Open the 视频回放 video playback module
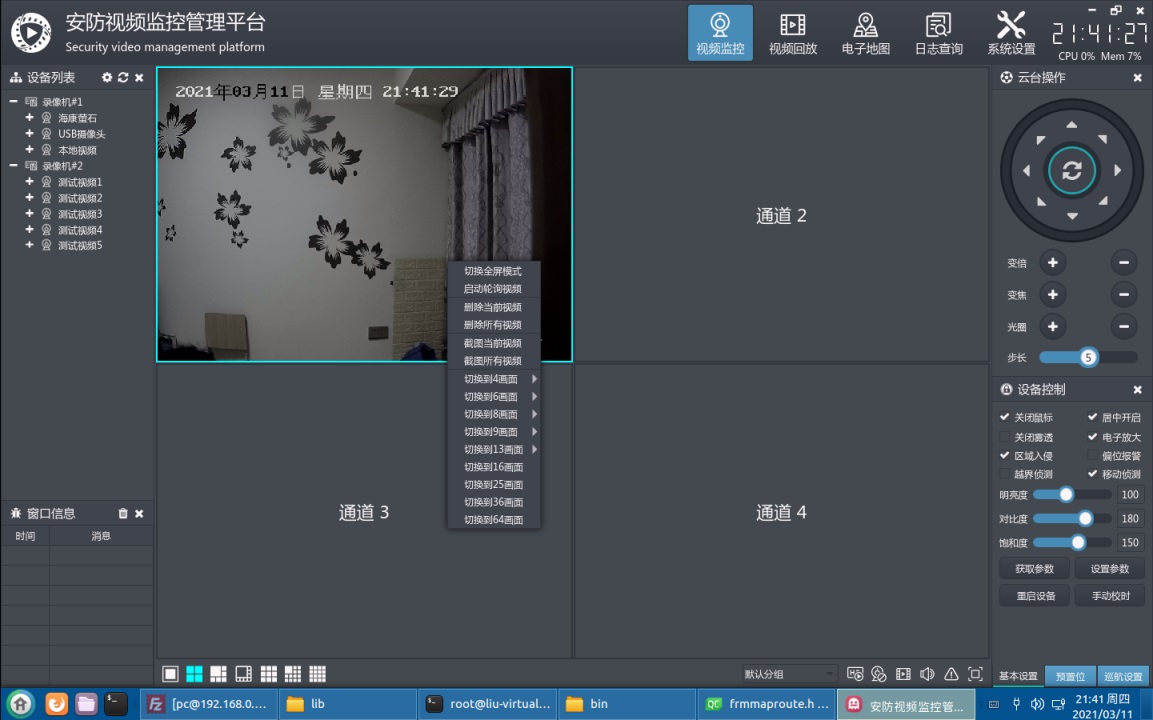 tap(792, 33)
